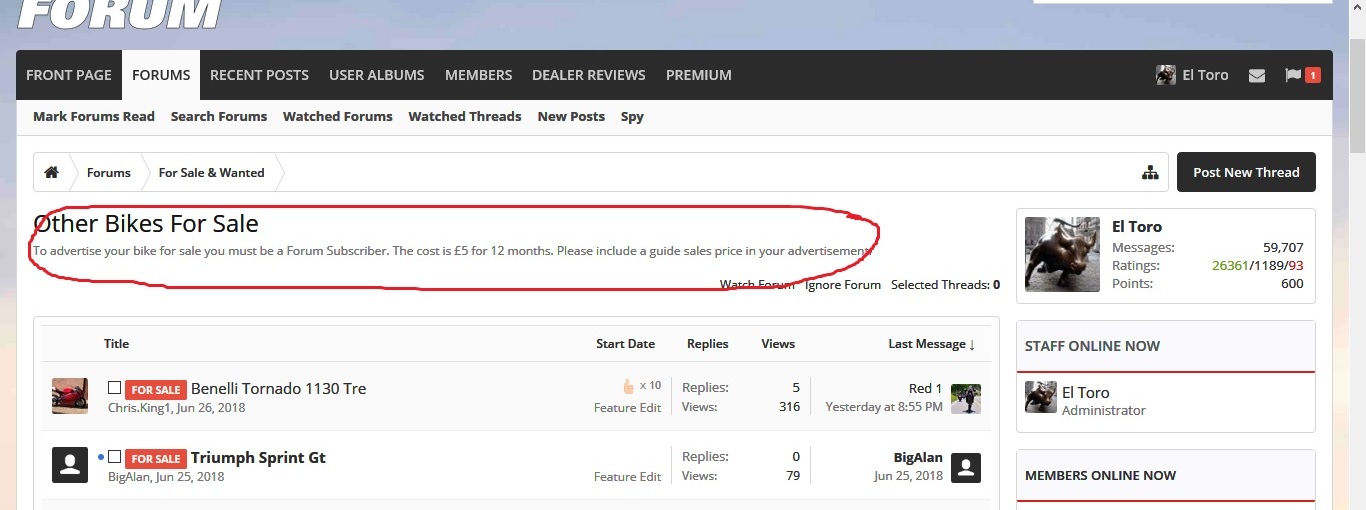Sort threads by Last Message column
Image resolution: width=1366 pixels, height=510 pixels.
(x=930, y=344)
